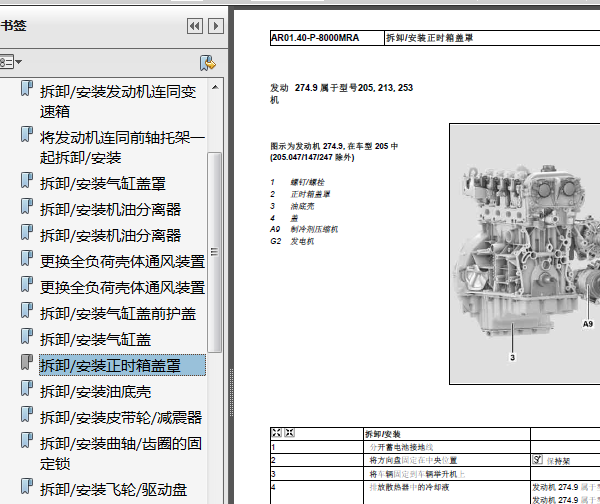Open bookmark 将发动机连同前轴托架一起拆卸/安装

coord(122,147)
